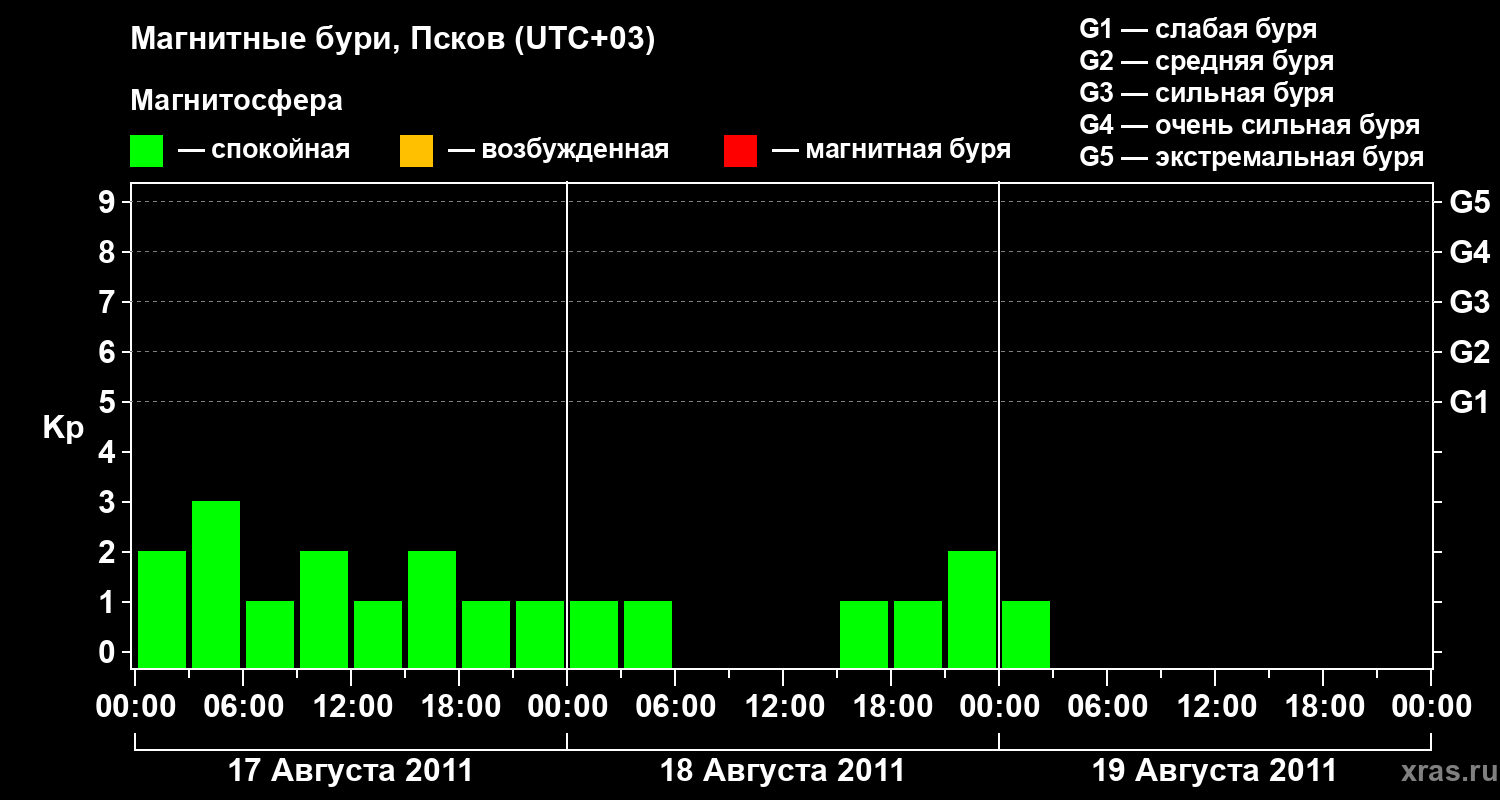Click the '17 Августа 2011' date label

pyautogui.click(x=350, y=771)
